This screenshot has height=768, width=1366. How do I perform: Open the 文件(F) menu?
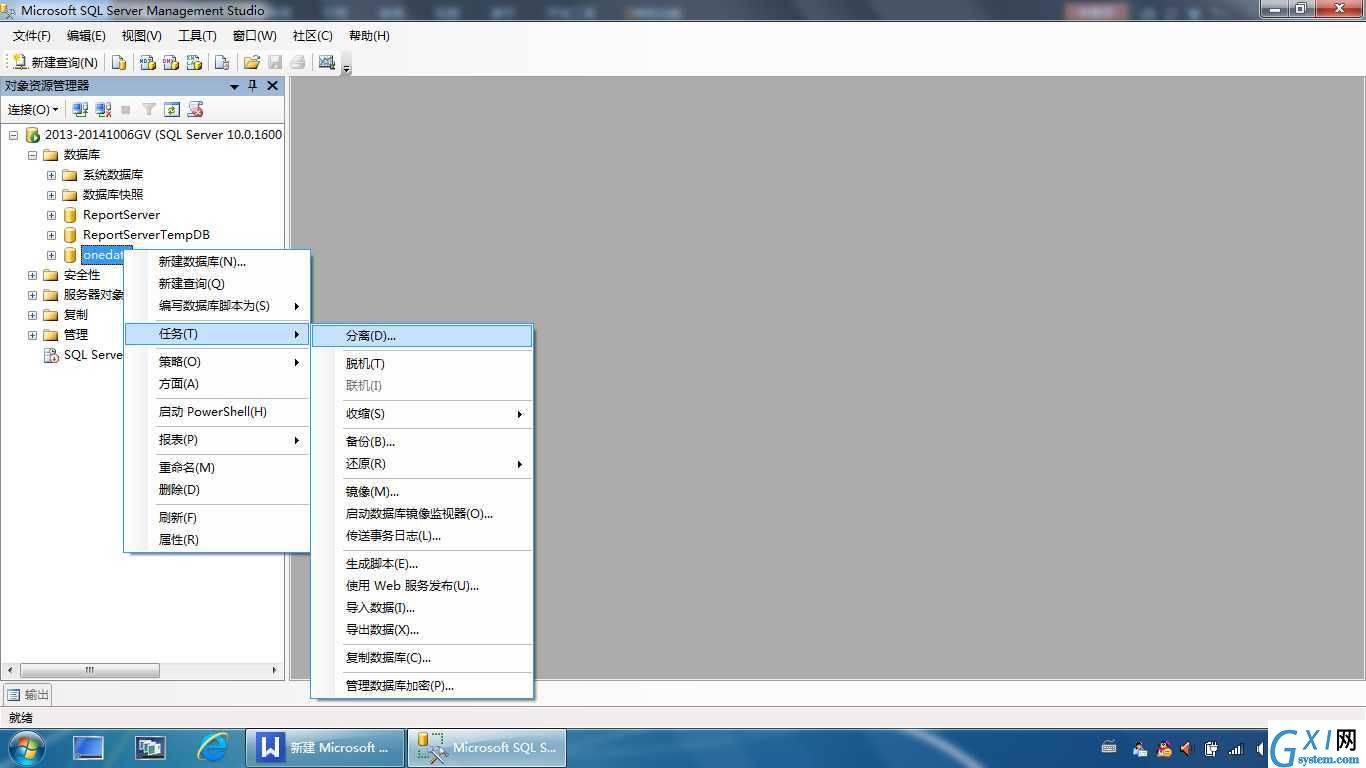(31, 36)
